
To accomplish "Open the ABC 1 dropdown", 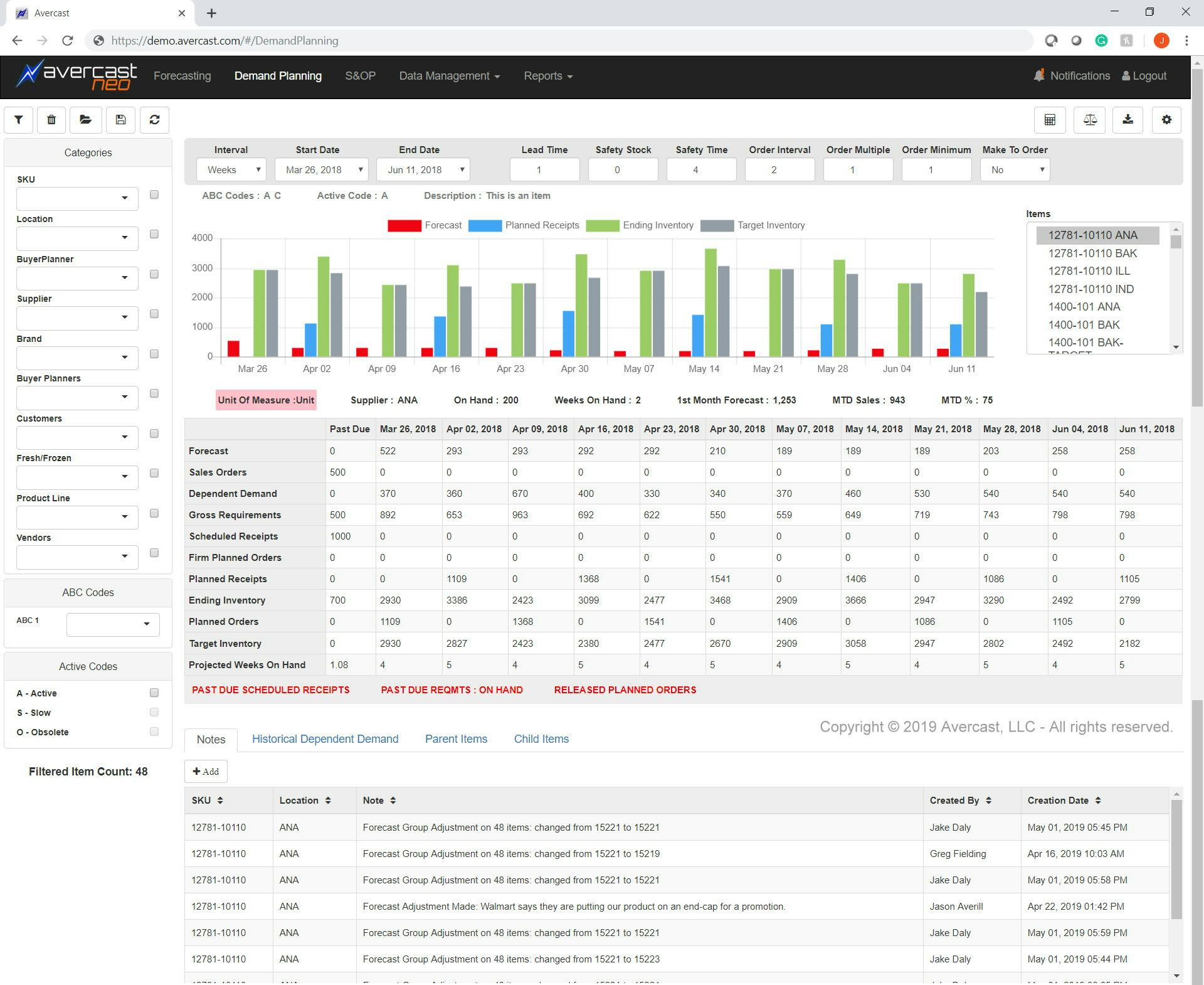I will (113, 624).
